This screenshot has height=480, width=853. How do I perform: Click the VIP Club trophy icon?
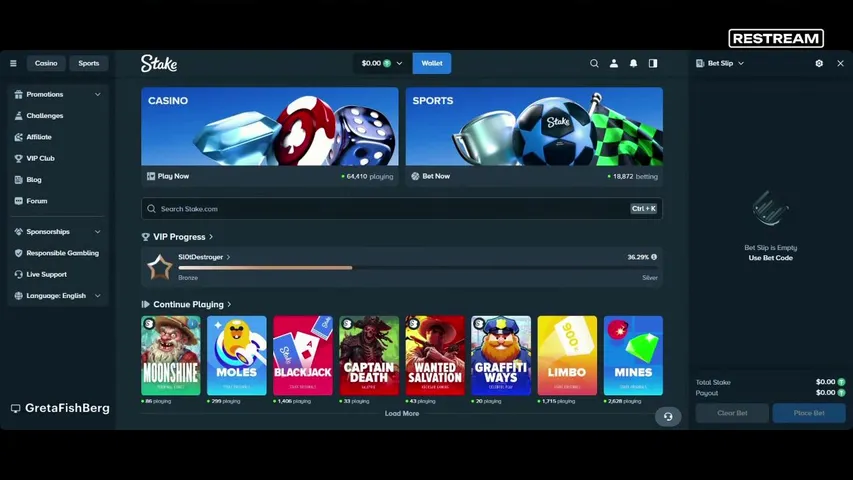click(x=18, y=158)
